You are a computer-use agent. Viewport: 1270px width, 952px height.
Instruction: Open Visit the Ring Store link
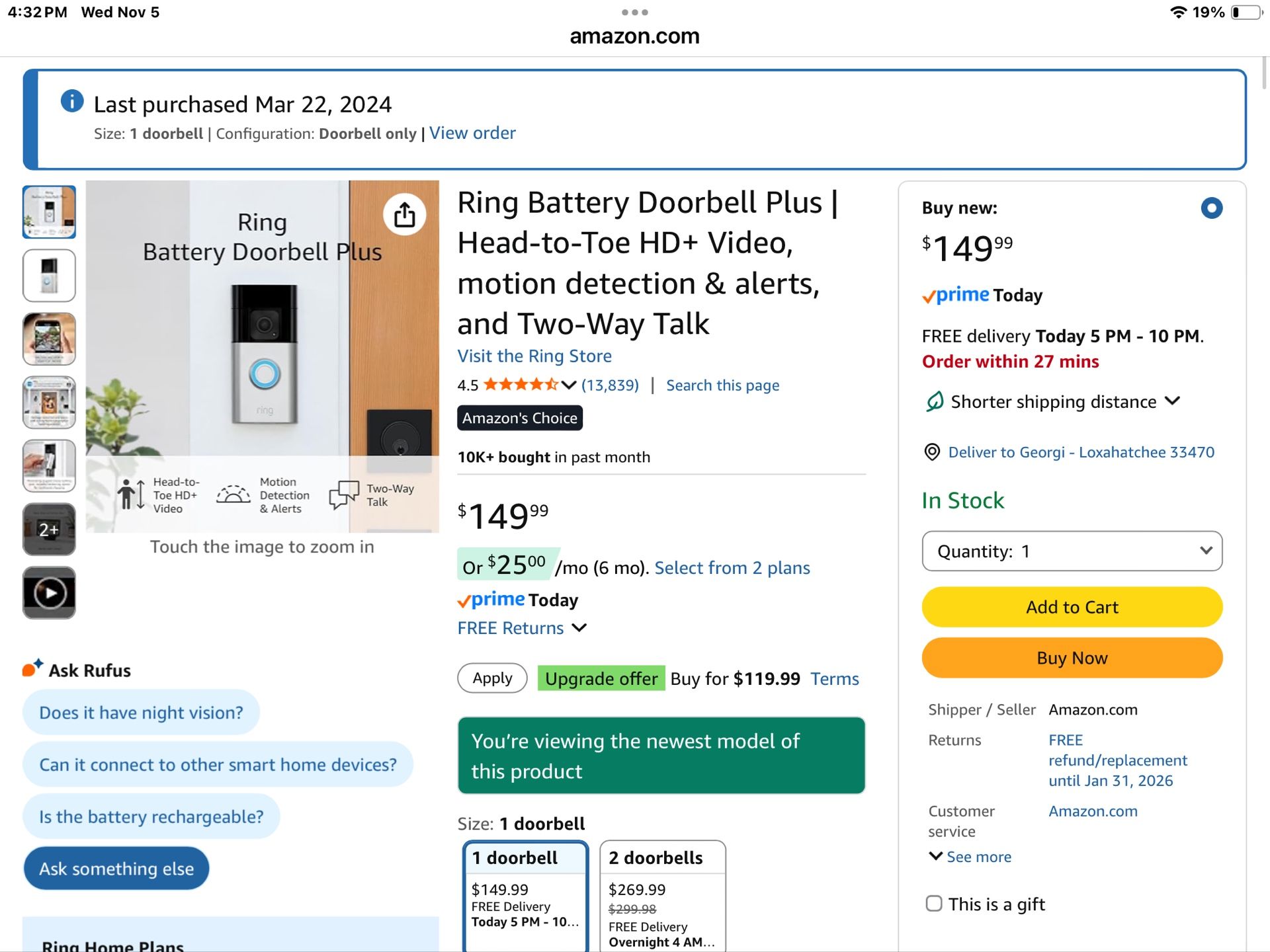534,356
